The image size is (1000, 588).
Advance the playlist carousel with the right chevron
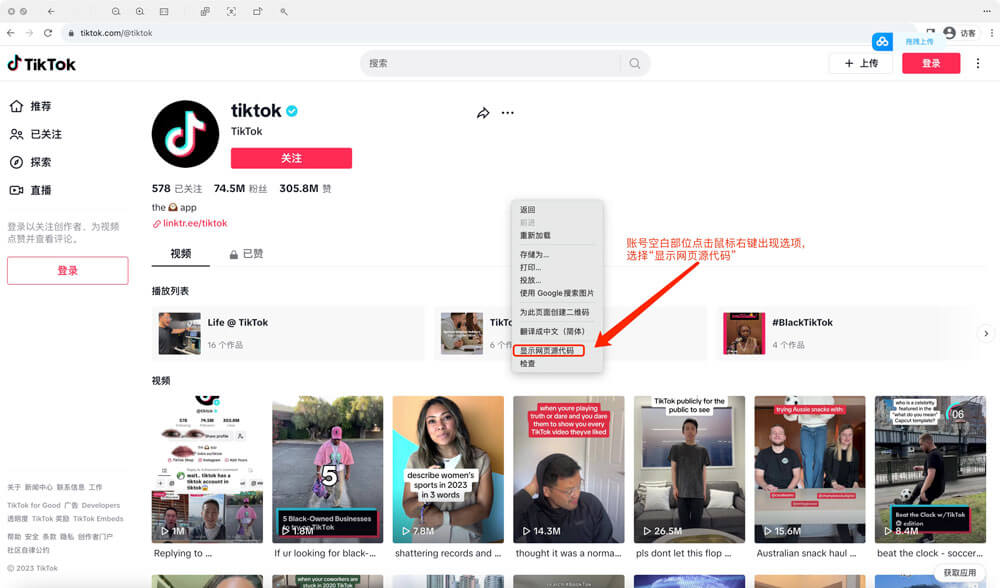986,334
